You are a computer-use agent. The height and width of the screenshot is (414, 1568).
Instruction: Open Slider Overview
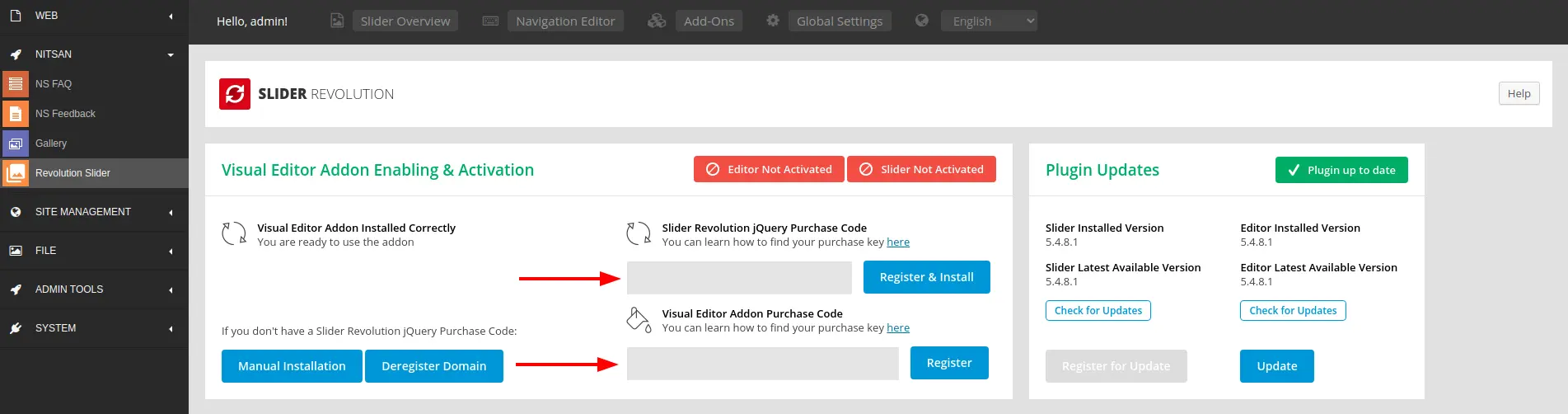click(405, 21)
